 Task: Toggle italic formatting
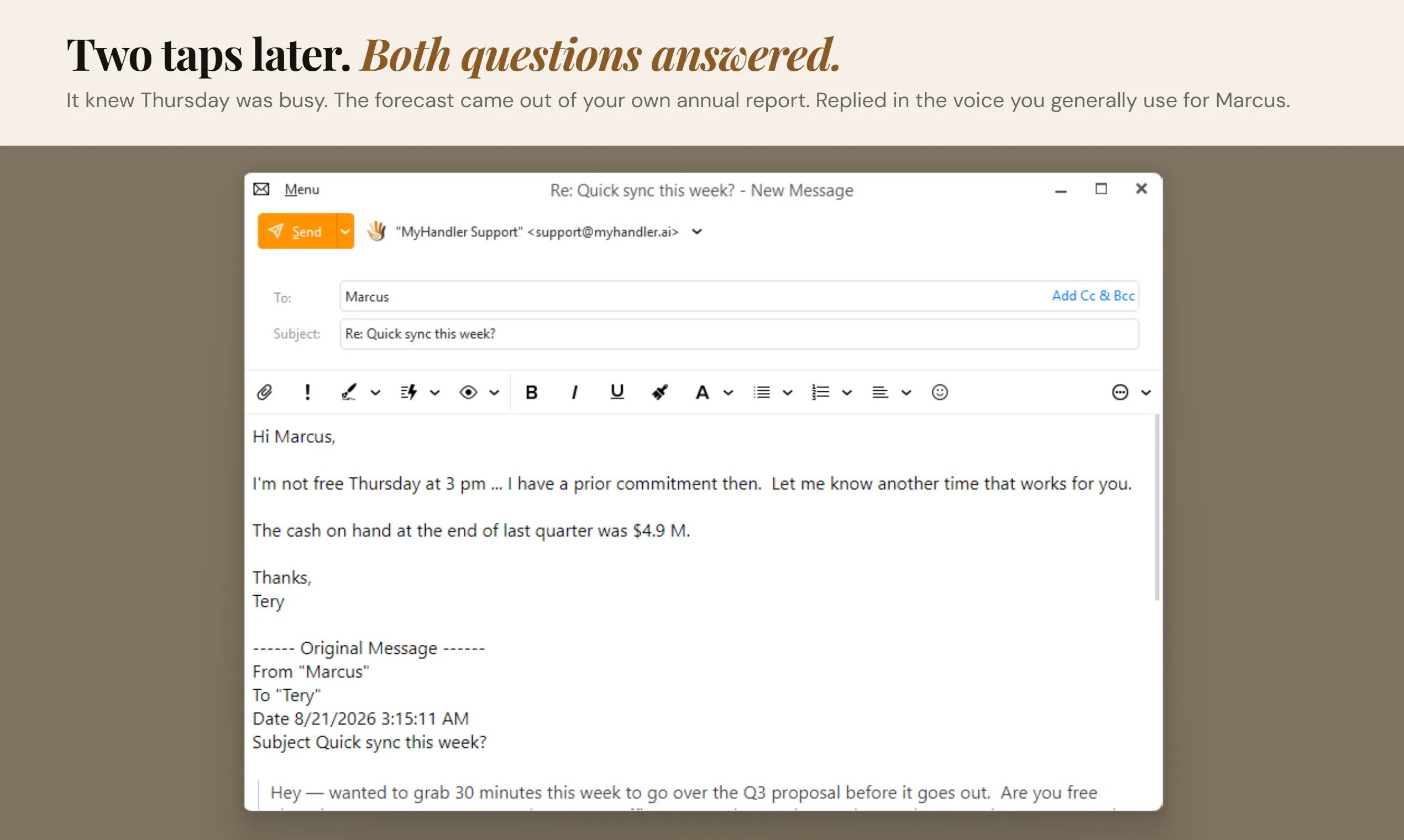(575, 392)
